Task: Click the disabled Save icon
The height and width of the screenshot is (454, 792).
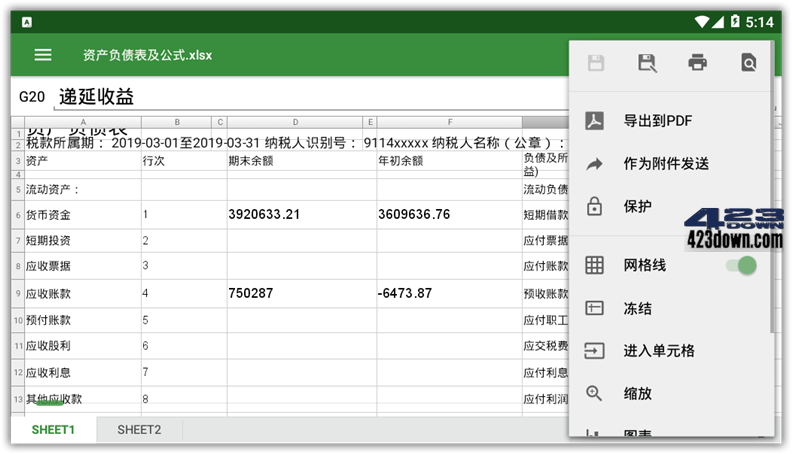Action: pos(596,63)
